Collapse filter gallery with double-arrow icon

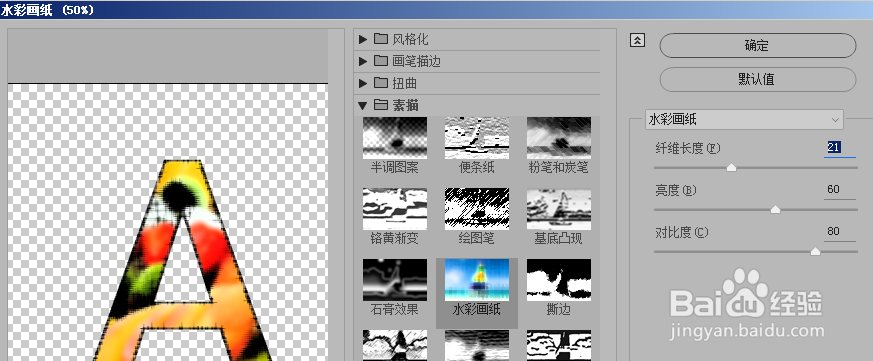click(637, 40)
